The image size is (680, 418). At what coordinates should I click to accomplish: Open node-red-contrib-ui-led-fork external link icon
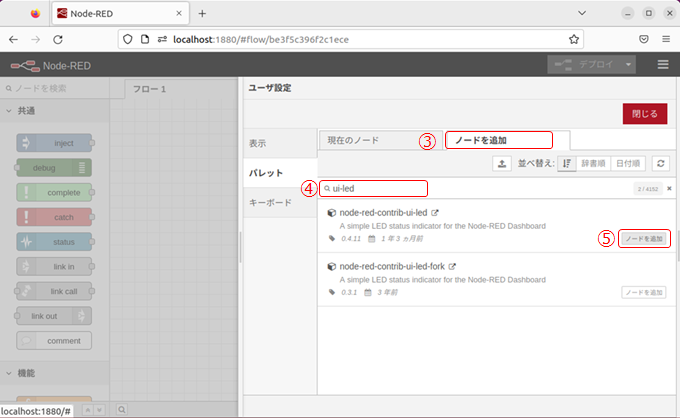coord(453,267)
